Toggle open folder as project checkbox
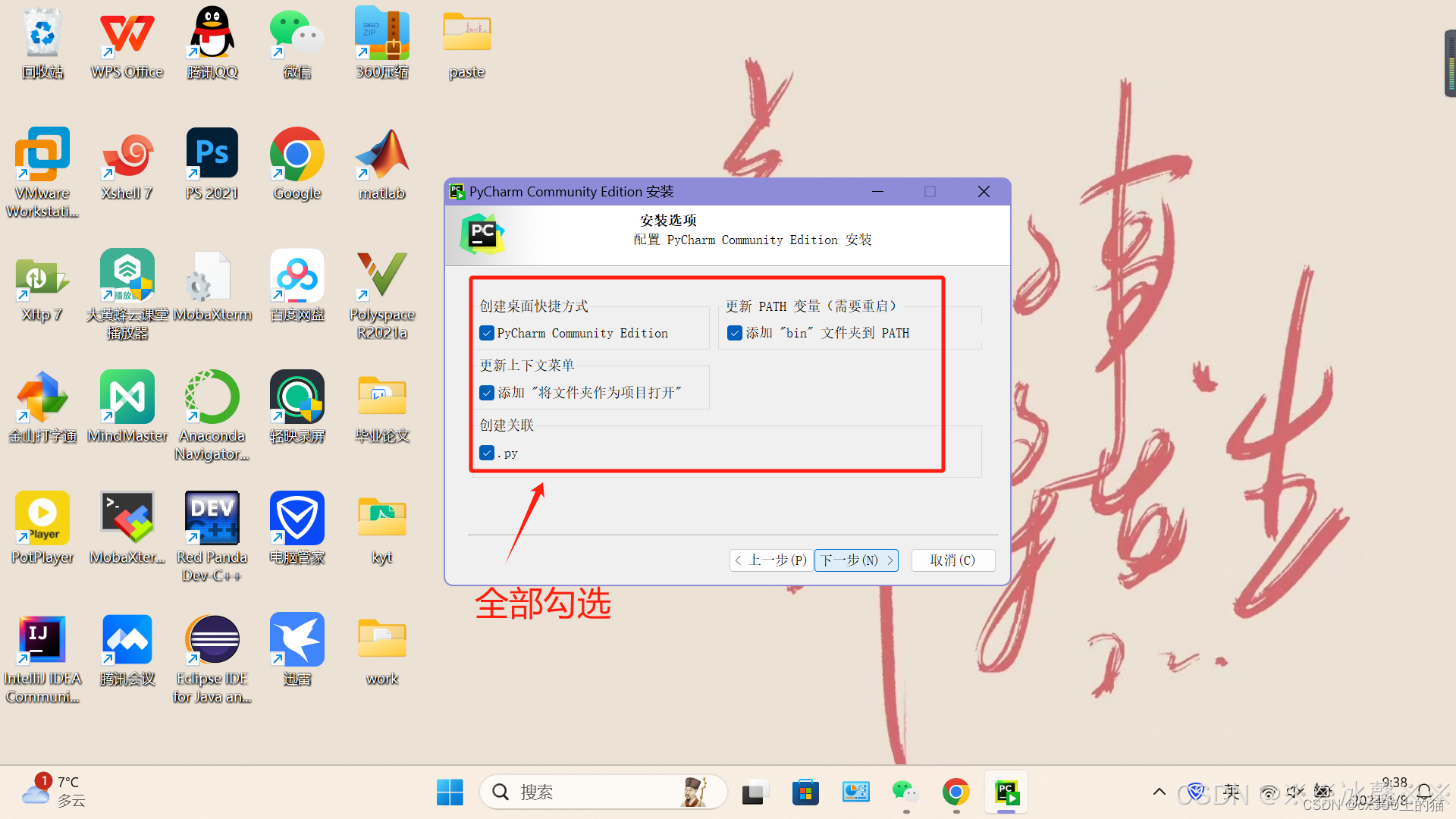The image size is (1456, 819). (487, 393)
